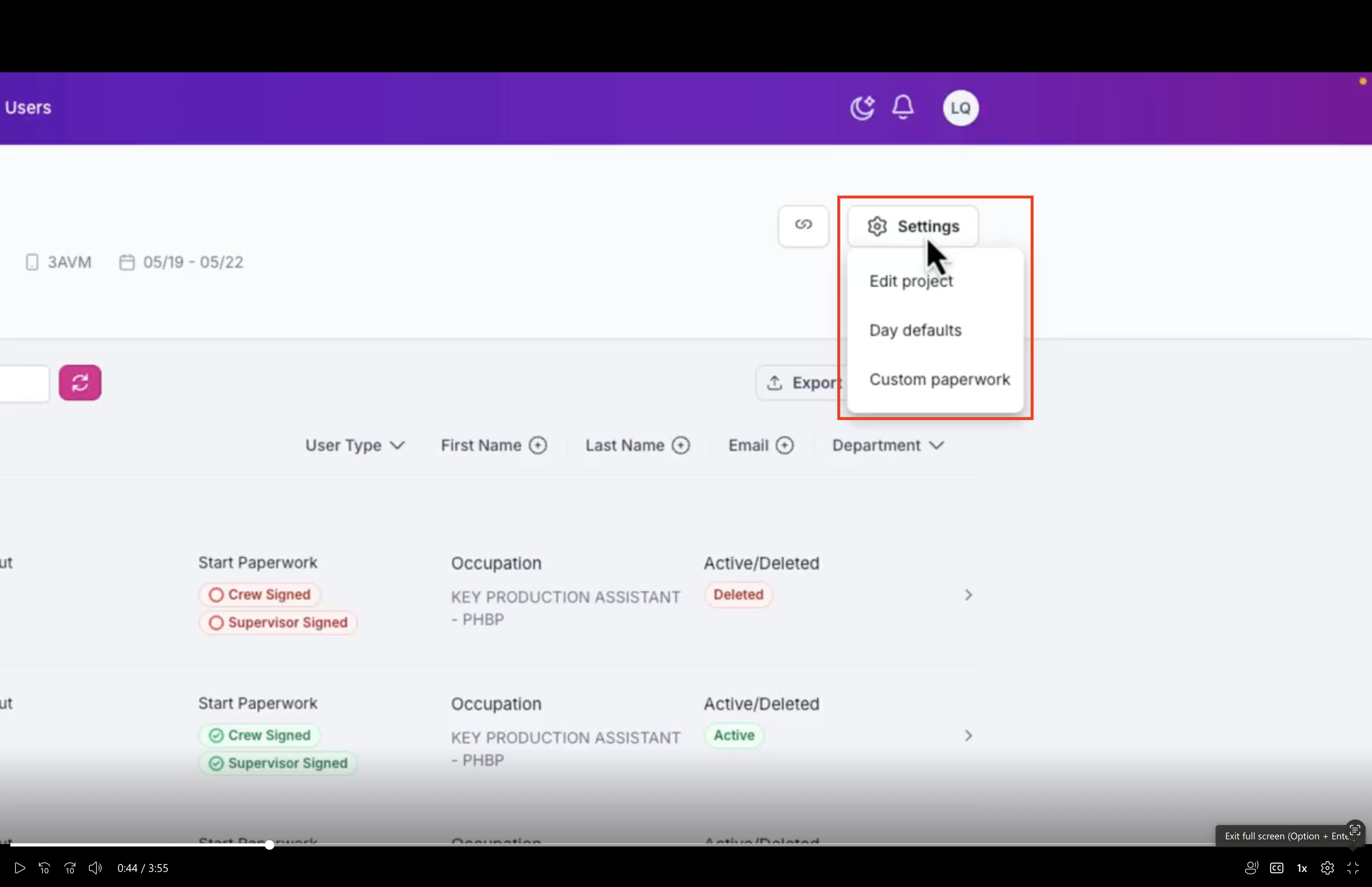
Task: Click the green Crew Signed badge
Action: point(260,735)
